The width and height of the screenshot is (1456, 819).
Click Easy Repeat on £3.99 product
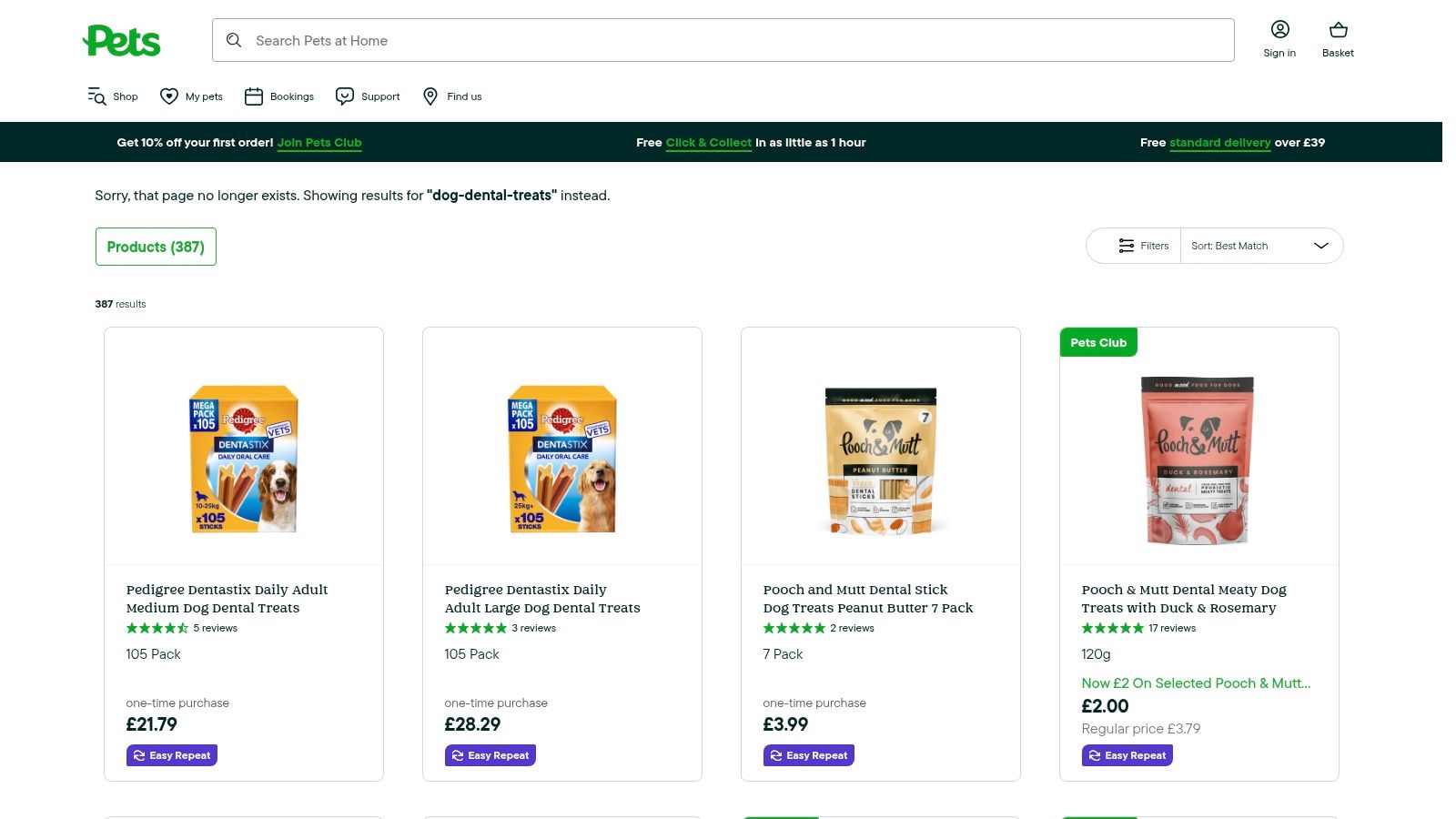pyautogui.click(x=809, y=755)
